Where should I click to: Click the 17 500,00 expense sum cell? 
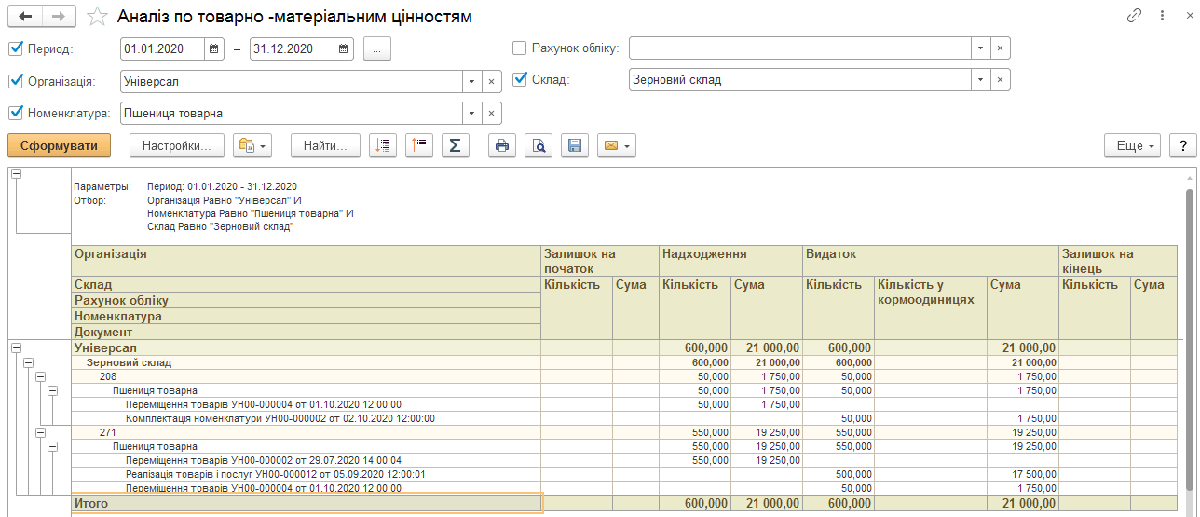[1023, 474]
